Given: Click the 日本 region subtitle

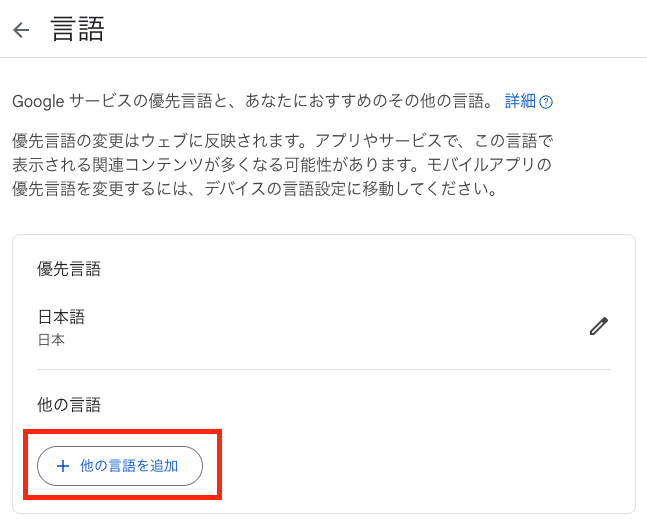Looking at the screenshot, I should point(51,340).
